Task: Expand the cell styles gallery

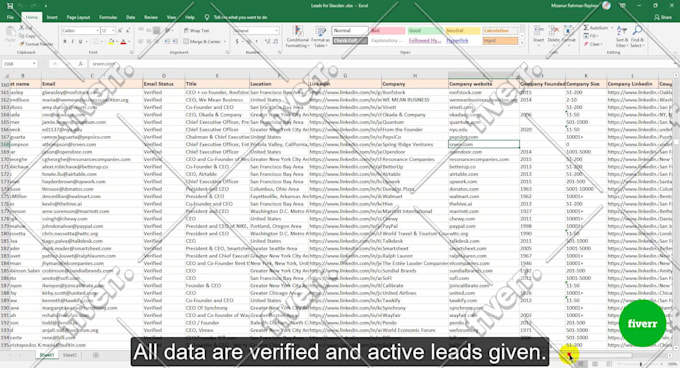Action: click(x=521, y=43)
